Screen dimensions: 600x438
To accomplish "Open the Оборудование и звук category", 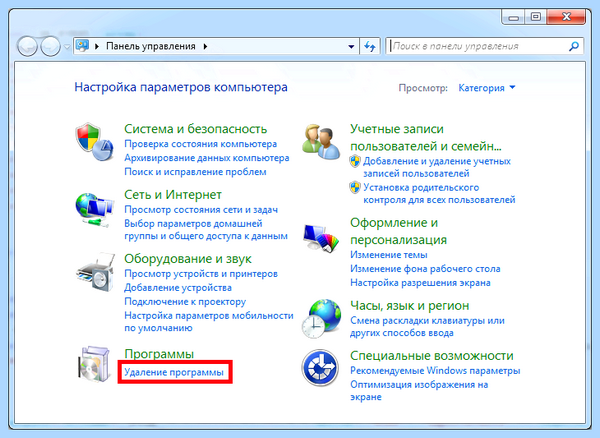I will [x=188, y=259].
